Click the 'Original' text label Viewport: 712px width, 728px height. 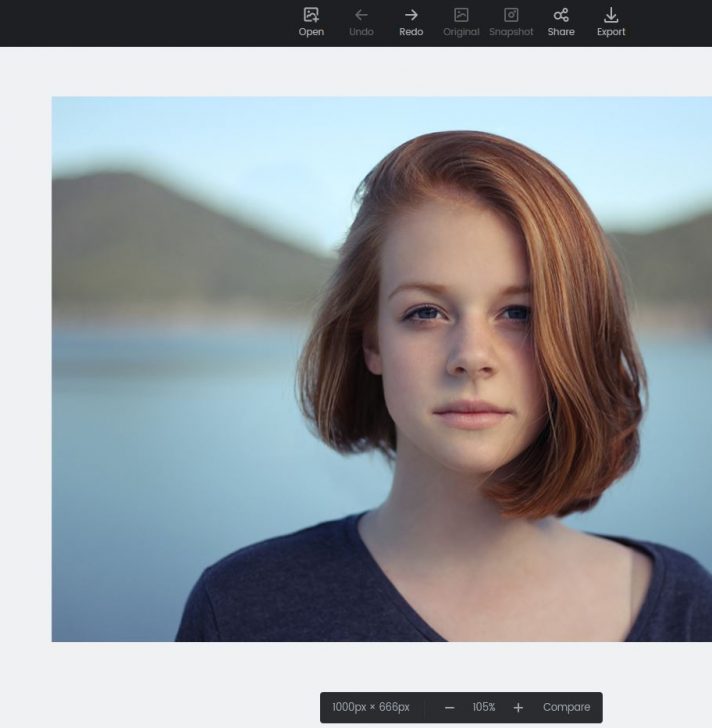point(461,32)
